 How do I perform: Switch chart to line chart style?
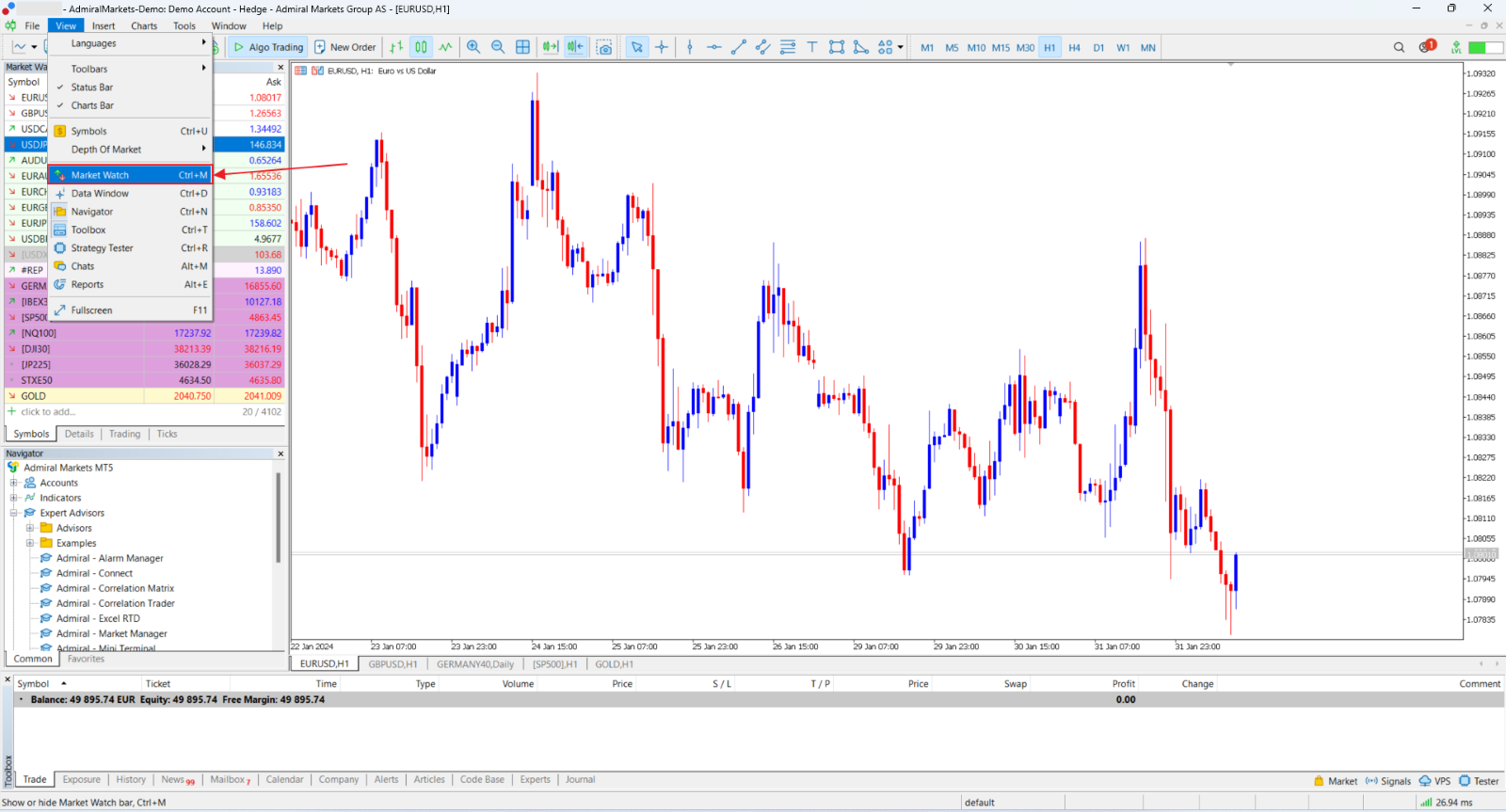445,47
